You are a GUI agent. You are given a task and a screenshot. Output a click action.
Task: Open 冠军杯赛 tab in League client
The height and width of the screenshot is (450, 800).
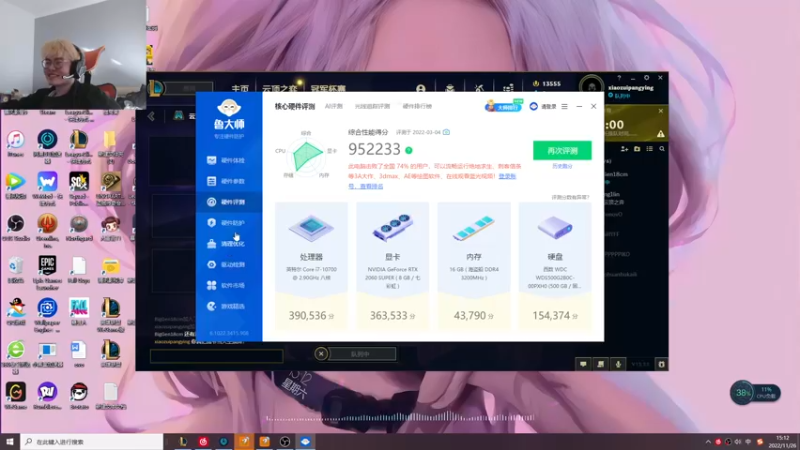click(328, 88)
